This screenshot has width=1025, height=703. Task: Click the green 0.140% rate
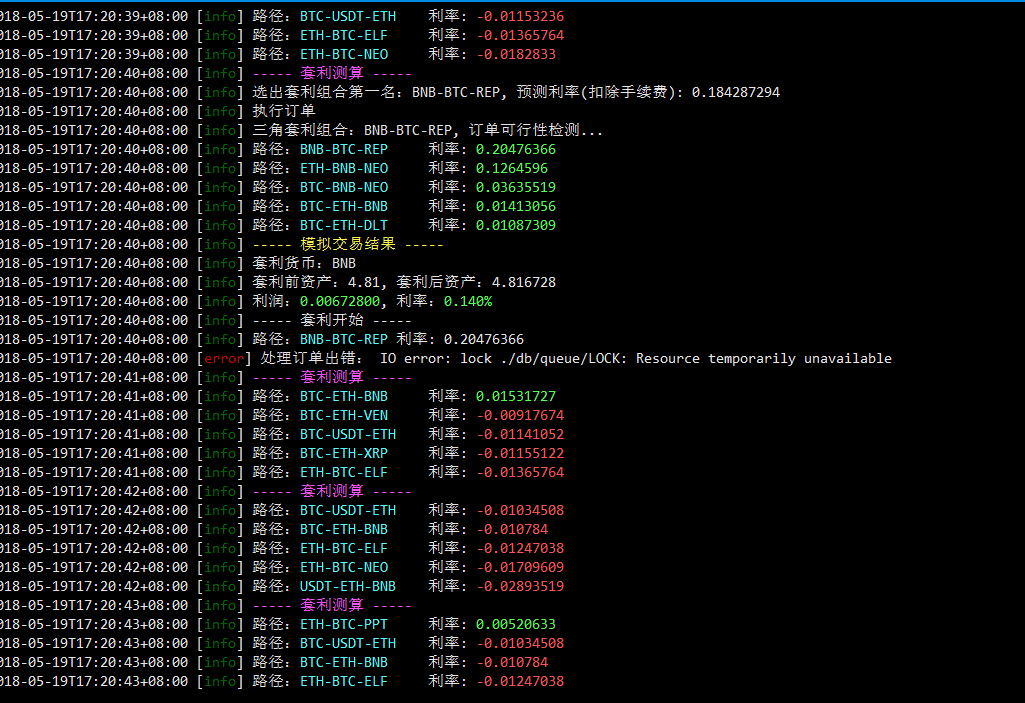[468, 301]
